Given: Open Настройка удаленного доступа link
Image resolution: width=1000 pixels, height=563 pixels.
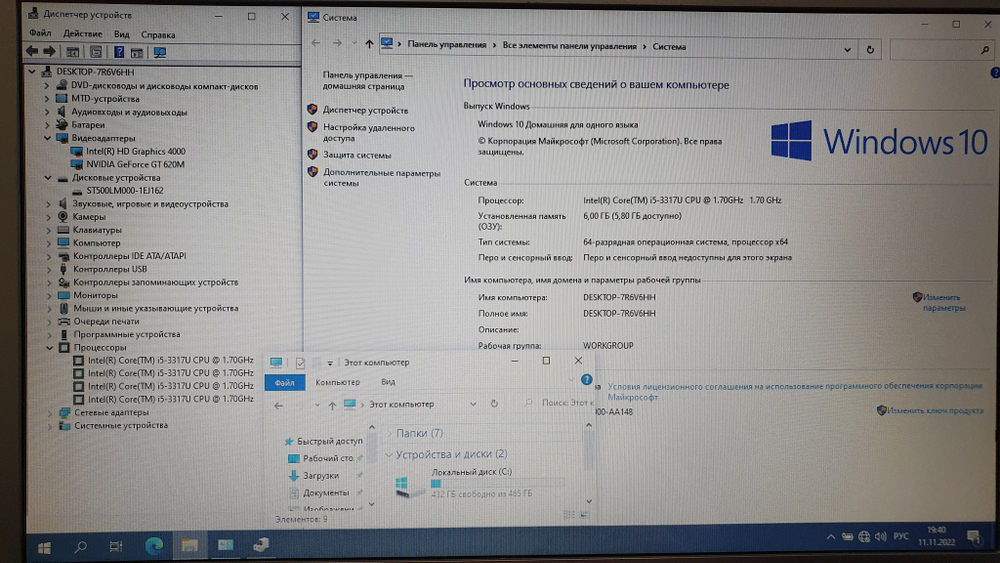Looking at the screenshot, I should (369, 133).
